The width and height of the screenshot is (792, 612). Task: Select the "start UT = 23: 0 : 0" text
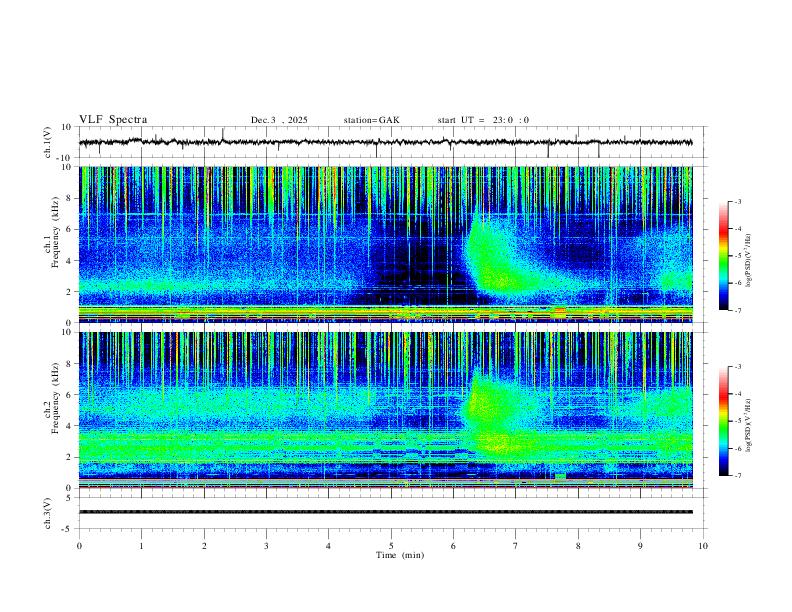pyautogui.click(x=483, y=120)
